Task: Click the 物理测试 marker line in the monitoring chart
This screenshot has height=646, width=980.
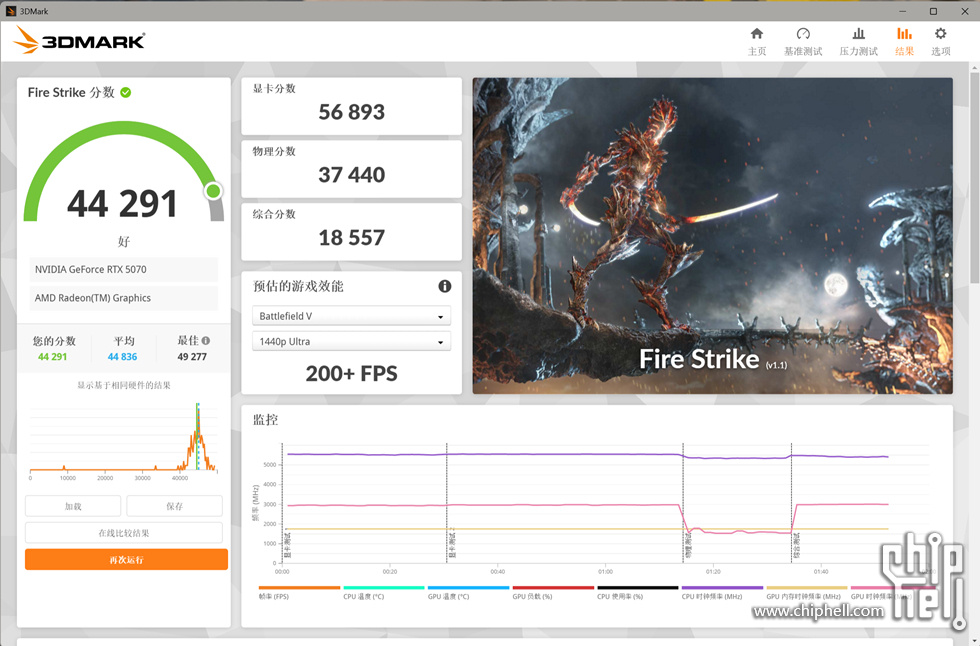Action: click(x=683, y=504)
